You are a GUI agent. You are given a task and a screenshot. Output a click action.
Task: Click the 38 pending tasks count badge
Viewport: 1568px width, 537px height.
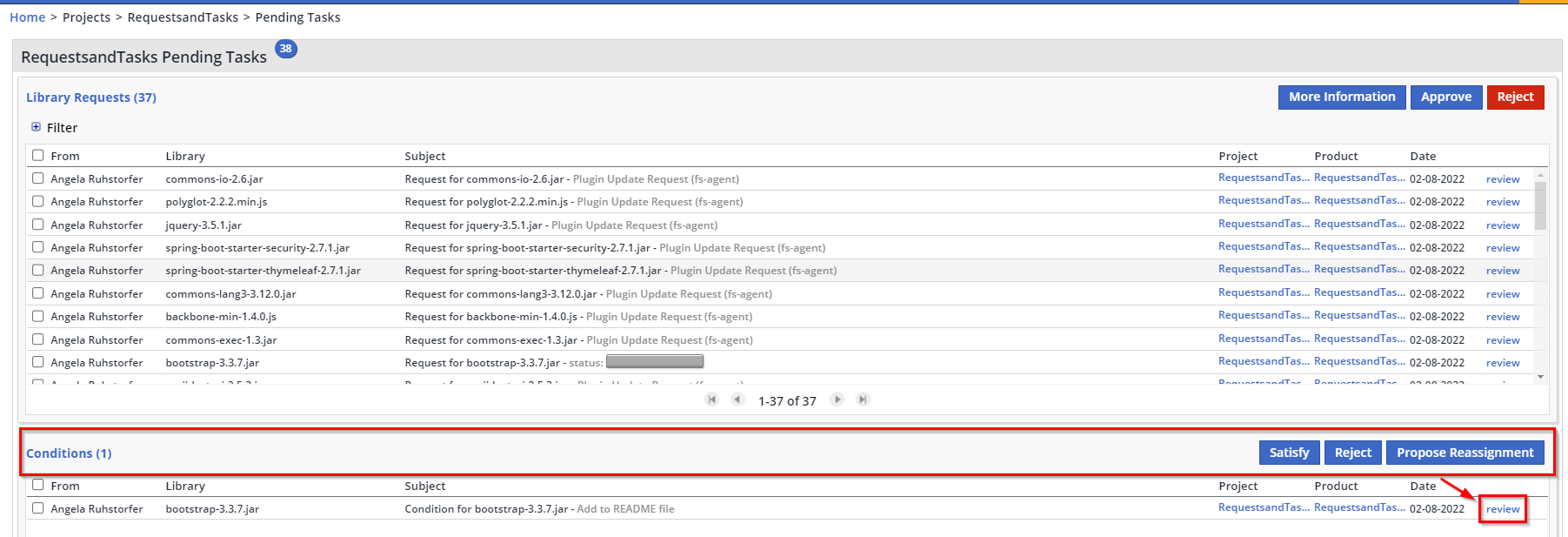pos(286,49)
